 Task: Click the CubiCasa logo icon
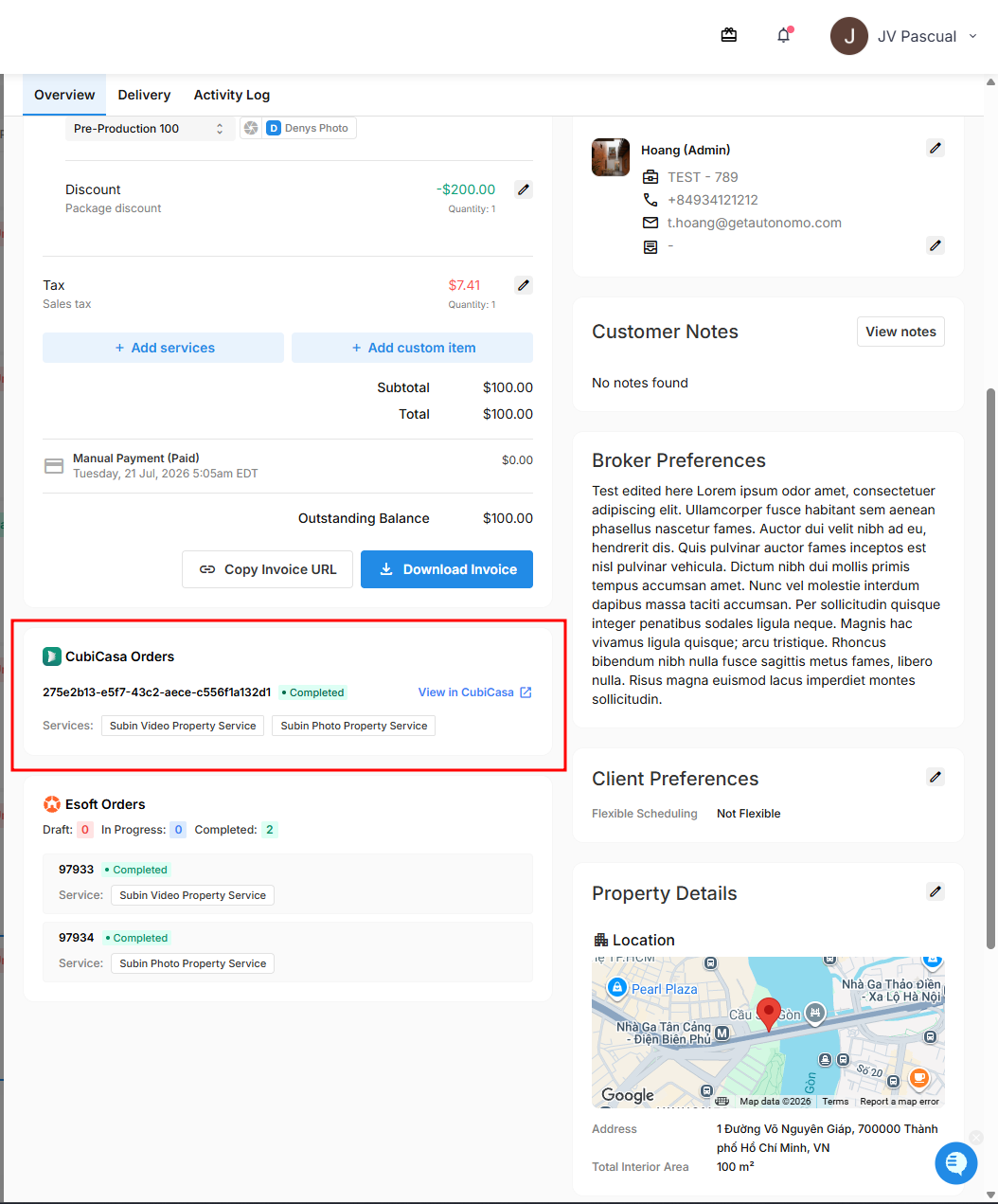[52, 656]
